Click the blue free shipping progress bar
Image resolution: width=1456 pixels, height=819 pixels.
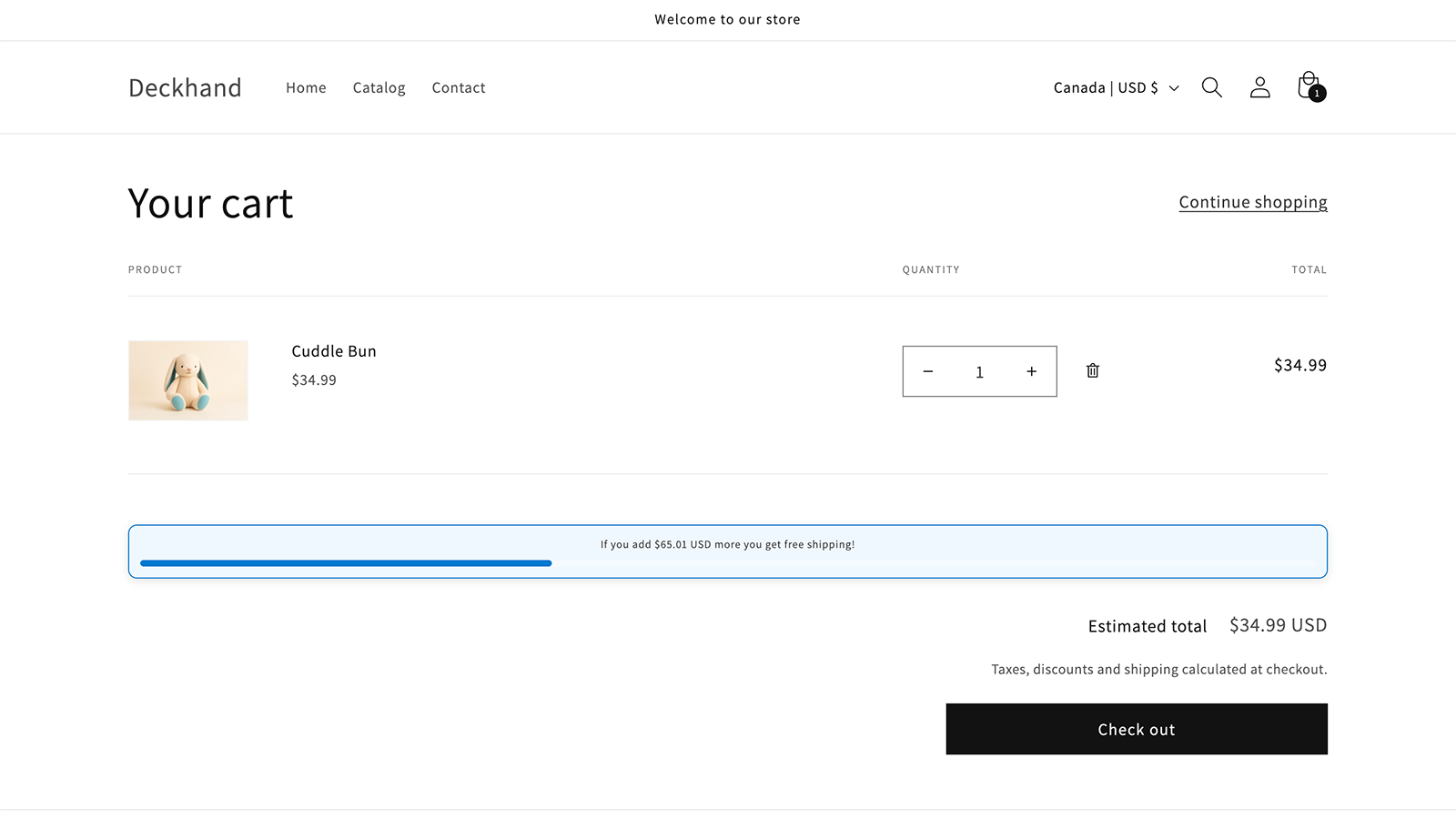click(346, 563)
